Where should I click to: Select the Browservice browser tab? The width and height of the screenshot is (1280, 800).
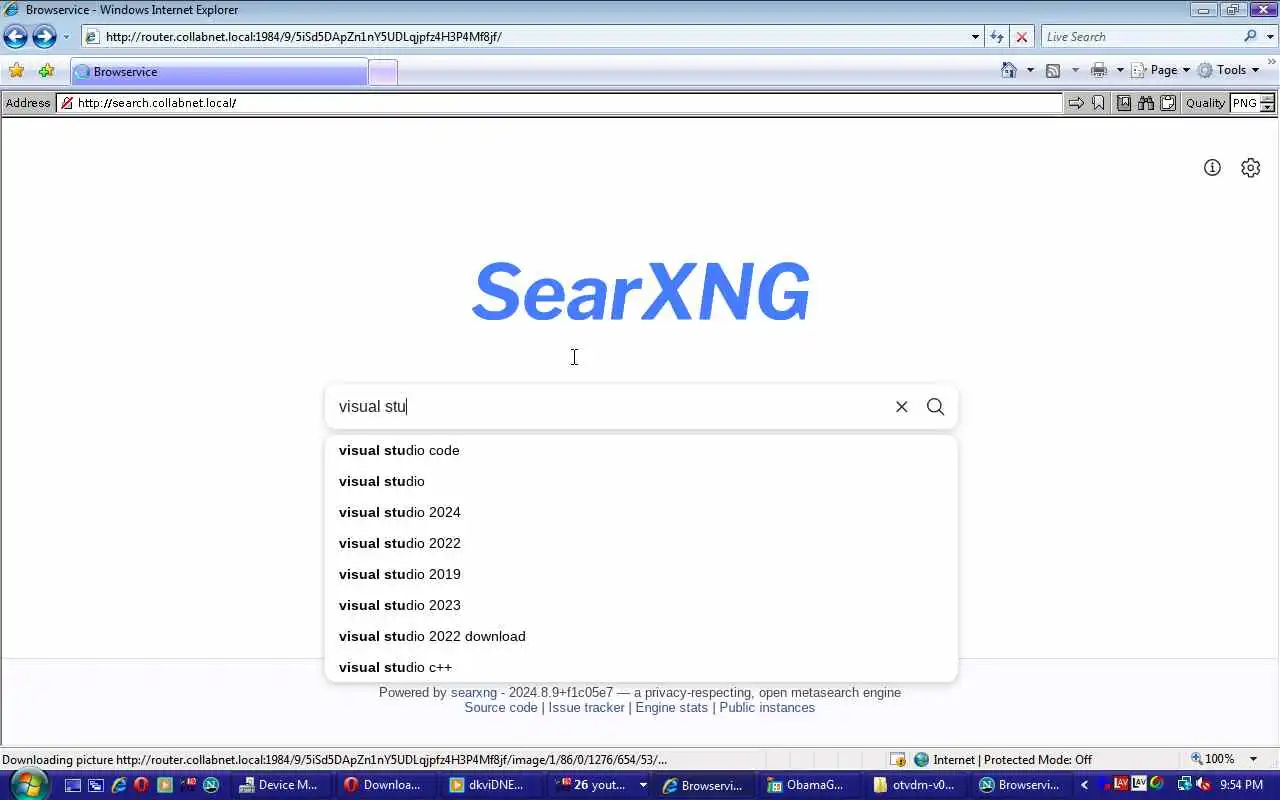point(219,72)
